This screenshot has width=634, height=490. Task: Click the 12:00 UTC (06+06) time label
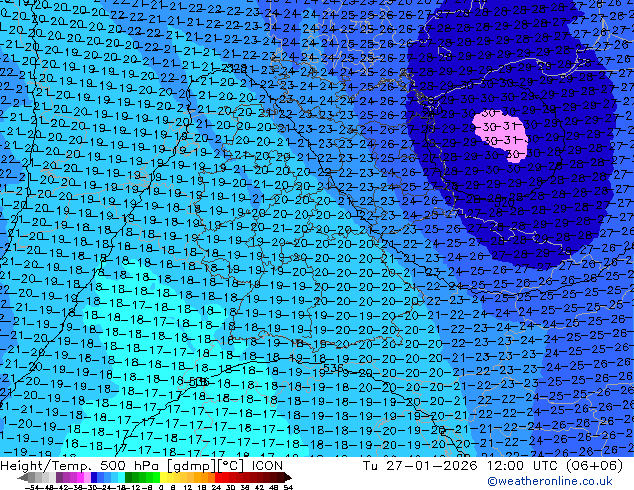pyautogui.click(x=554, y=466)
